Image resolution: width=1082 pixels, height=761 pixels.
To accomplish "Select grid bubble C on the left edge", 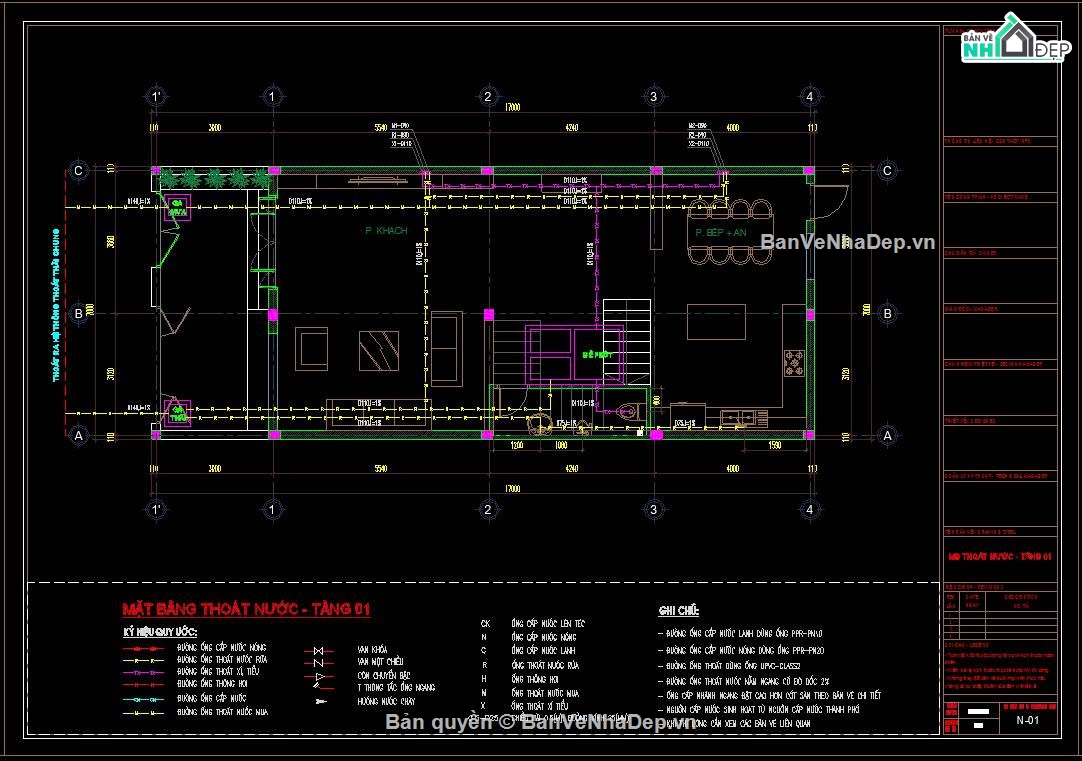I will pyautogui.click(x=77, y=170).
